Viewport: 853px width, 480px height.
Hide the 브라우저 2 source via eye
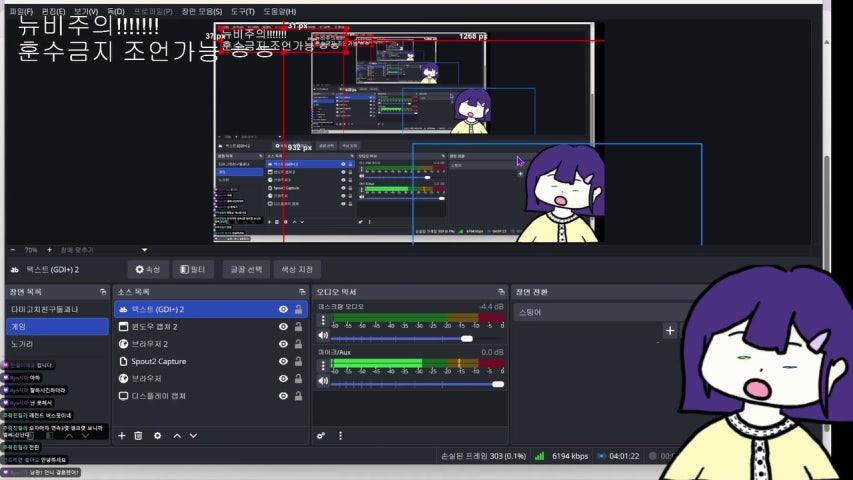click(x=283, y=344)
